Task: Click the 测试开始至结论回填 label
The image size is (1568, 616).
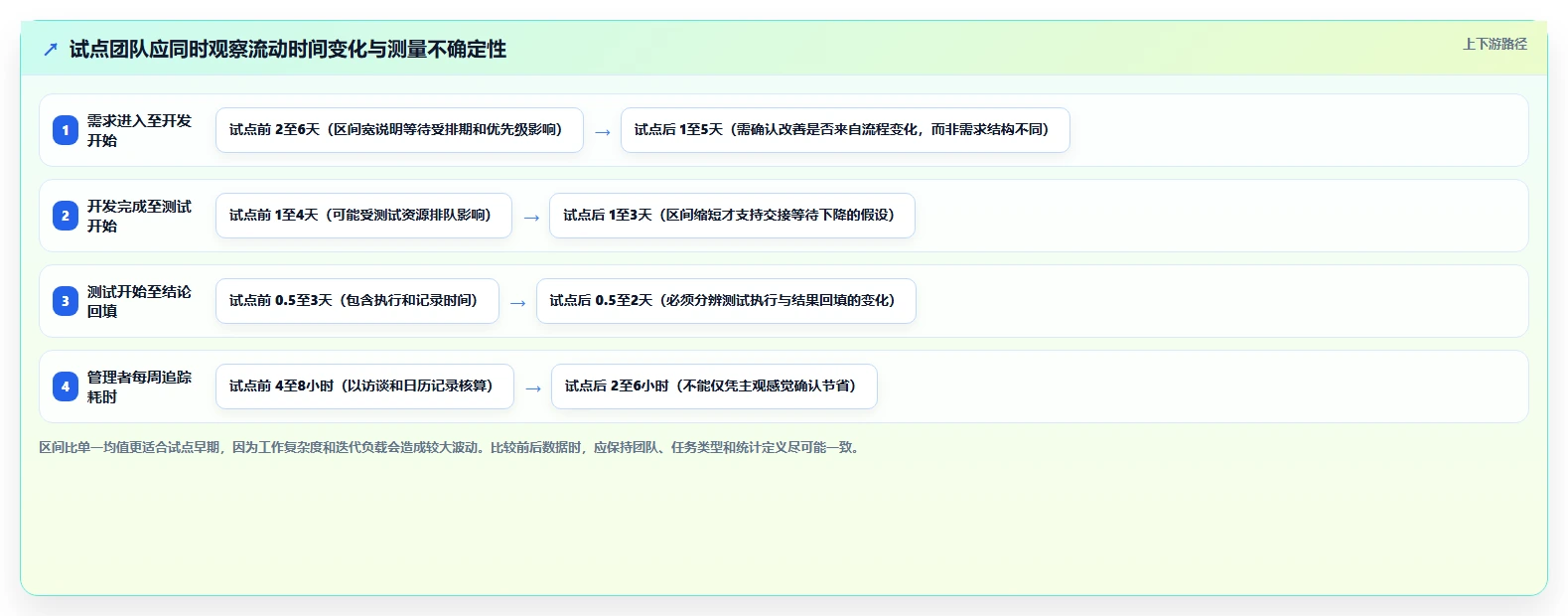Action: click(139, 301)
